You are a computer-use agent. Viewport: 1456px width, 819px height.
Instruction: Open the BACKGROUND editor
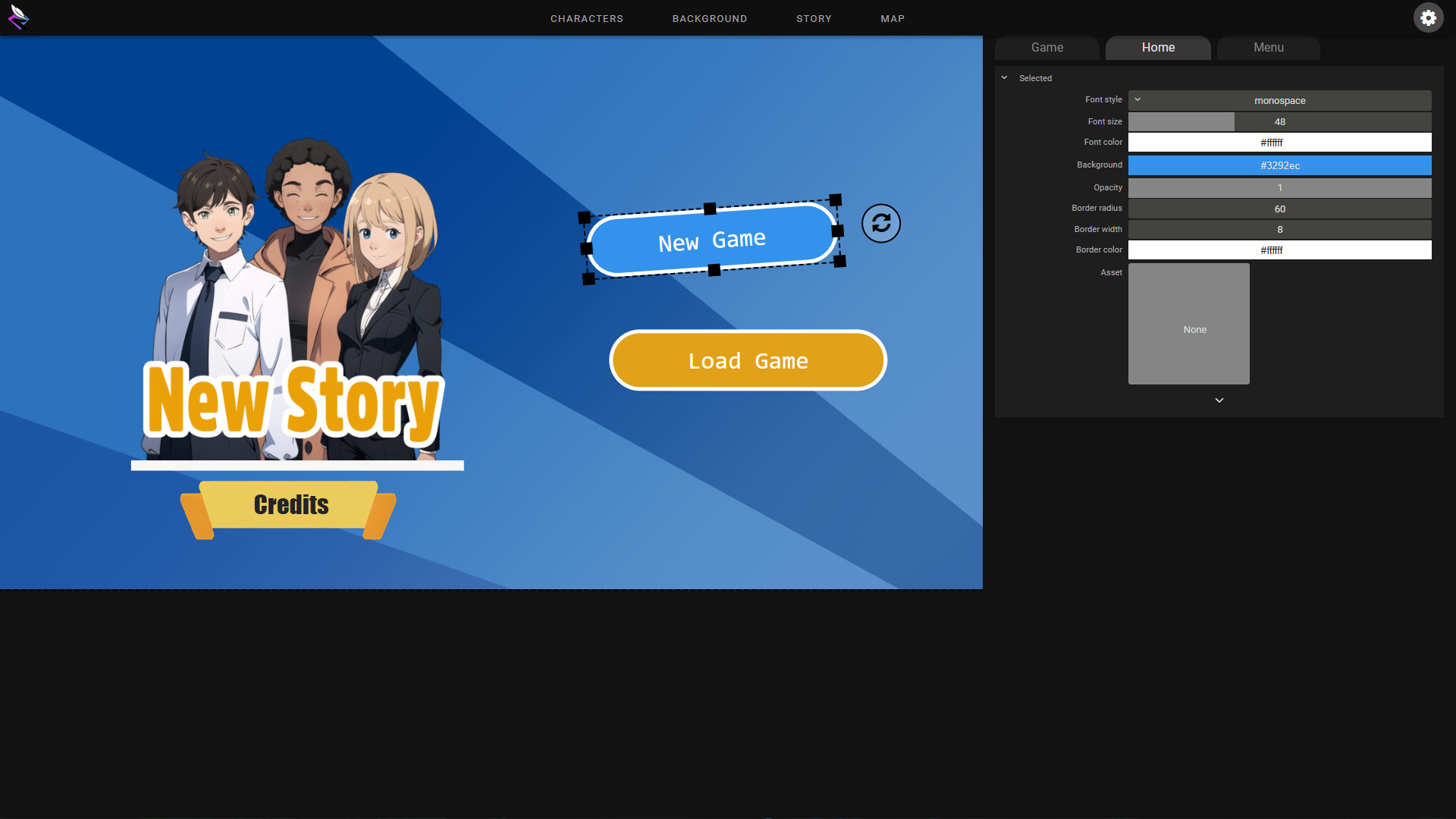(710, 18)
